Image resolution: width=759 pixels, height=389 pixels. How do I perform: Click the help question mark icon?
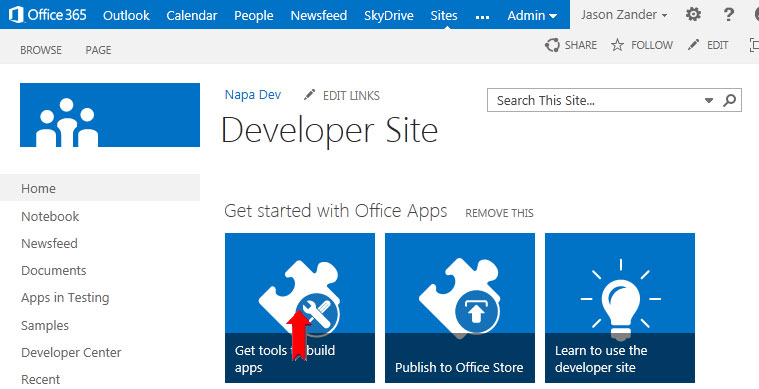pyautogui.click(x=728, y=15)
